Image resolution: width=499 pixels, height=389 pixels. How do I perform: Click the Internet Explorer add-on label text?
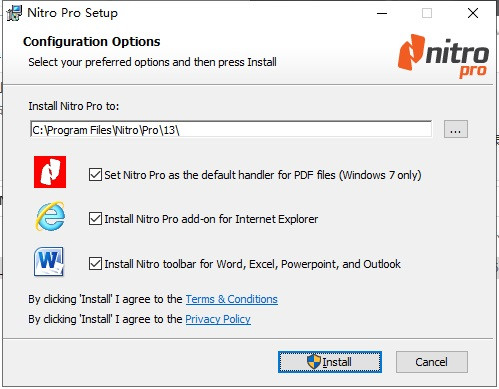tap(211, 219)
